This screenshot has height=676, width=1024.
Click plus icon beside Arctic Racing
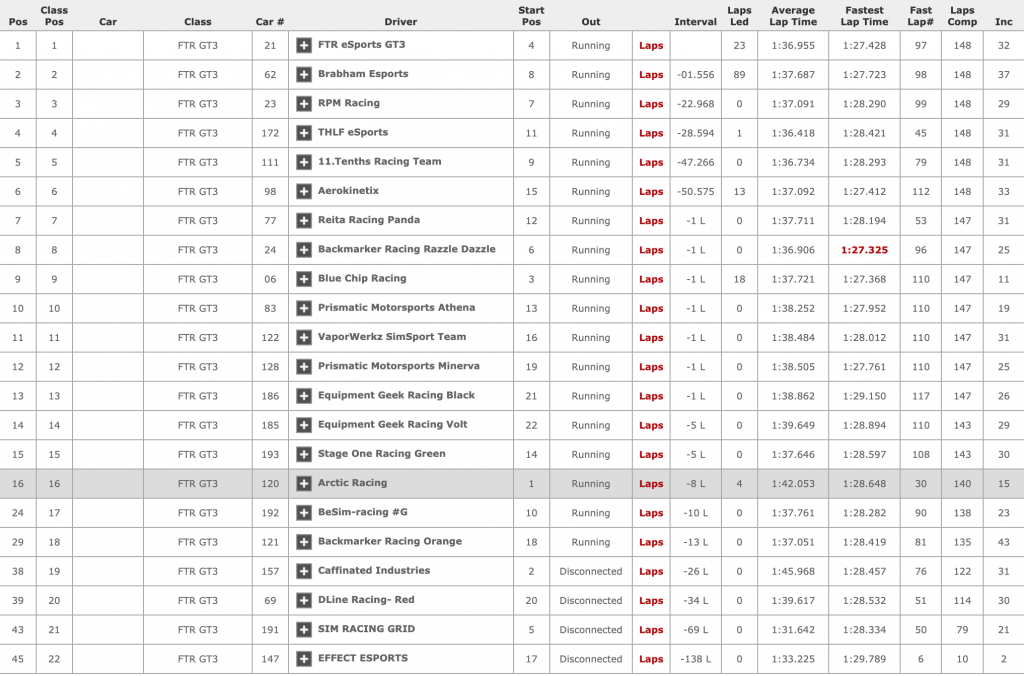pos(304,483)
